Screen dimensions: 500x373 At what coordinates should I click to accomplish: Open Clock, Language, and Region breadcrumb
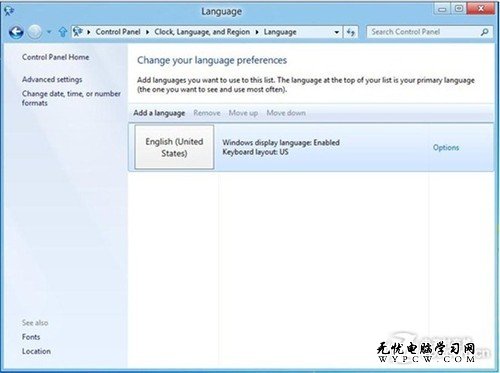202,32
